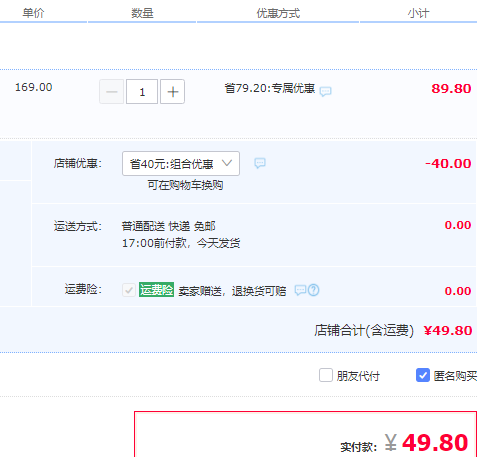Click the 优惠方式 column header
Image resolution: width=495 pixels, height=457 pixels.
pos(278,13)
